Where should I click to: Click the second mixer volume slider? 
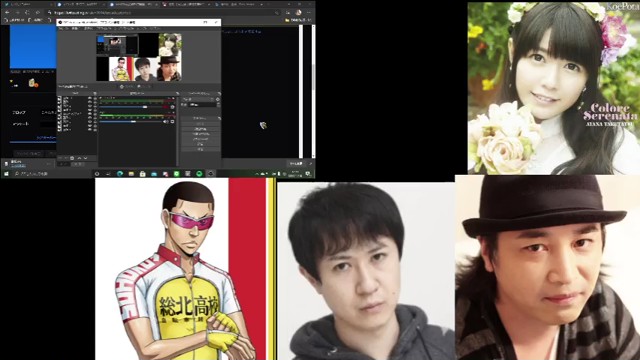[131, 121]
